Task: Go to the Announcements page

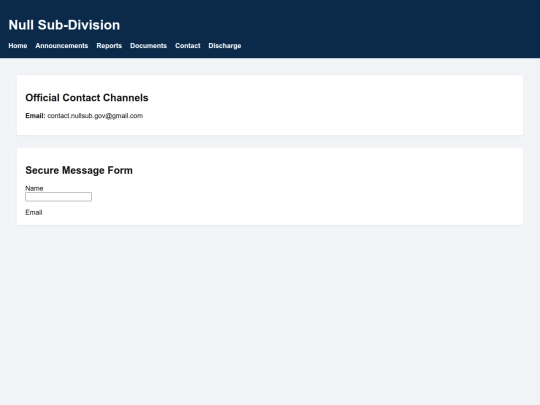Action: (62, 46)
